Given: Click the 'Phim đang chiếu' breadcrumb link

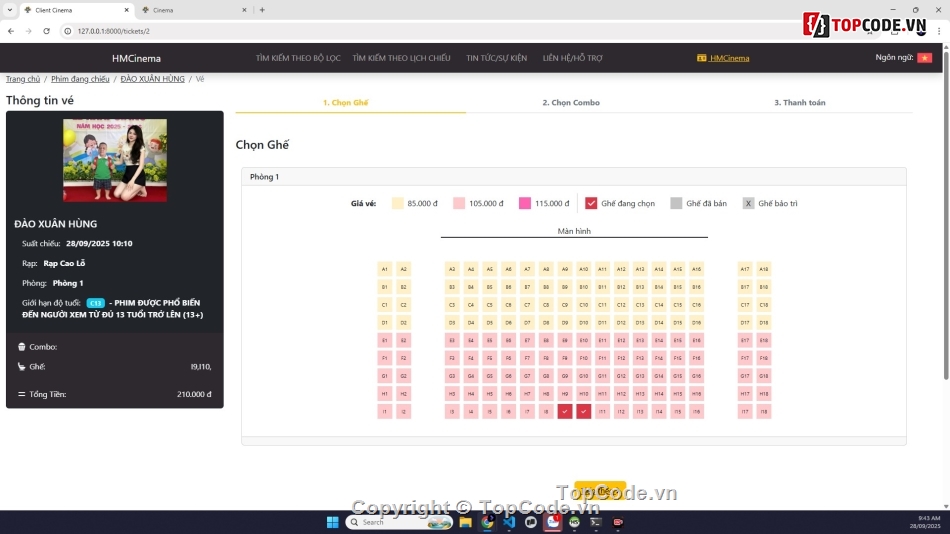Looking at the screenshot, I should click(x=80, y=79).
